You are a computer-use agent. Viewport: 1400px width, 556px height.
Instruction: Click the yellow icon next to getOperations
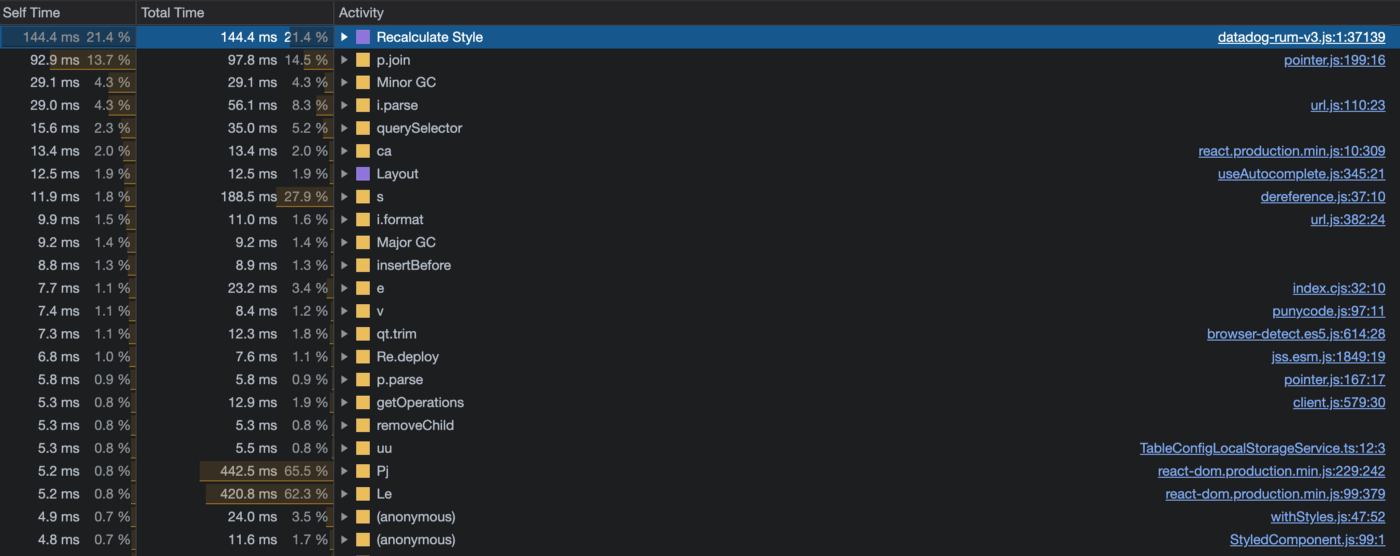(x=363, y=403)
